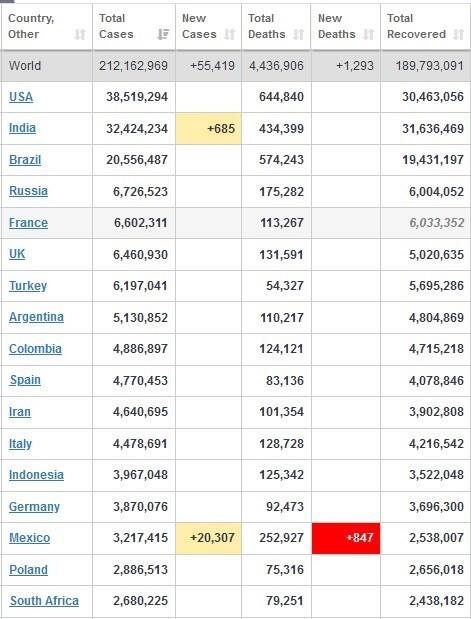Sort by Country, Other column icon
This screenshot has height=619, width=471.
pyautogui.click(x=80, y=34)
